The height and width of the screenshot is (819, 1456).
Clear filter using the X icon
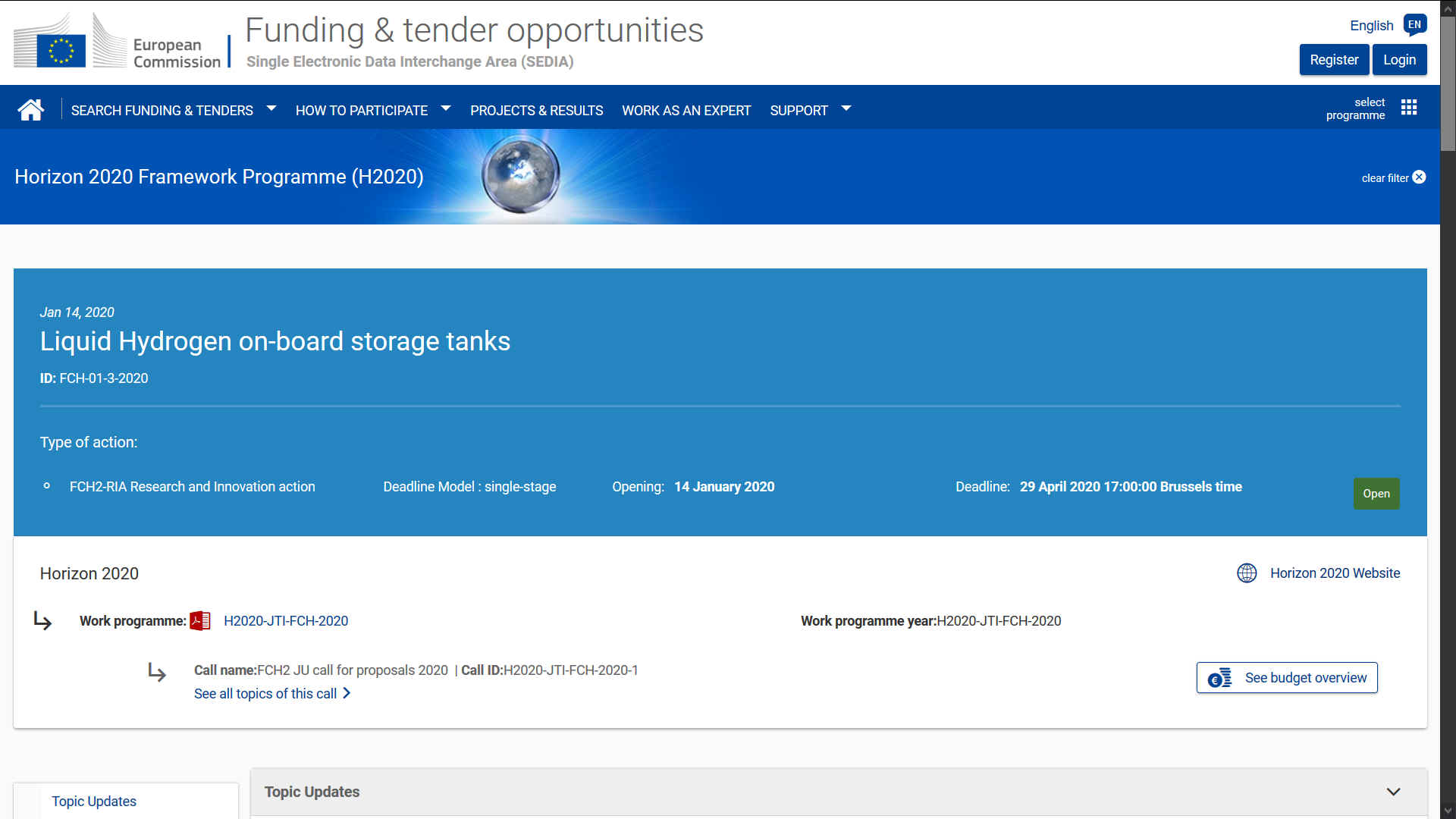(1420, 177)
